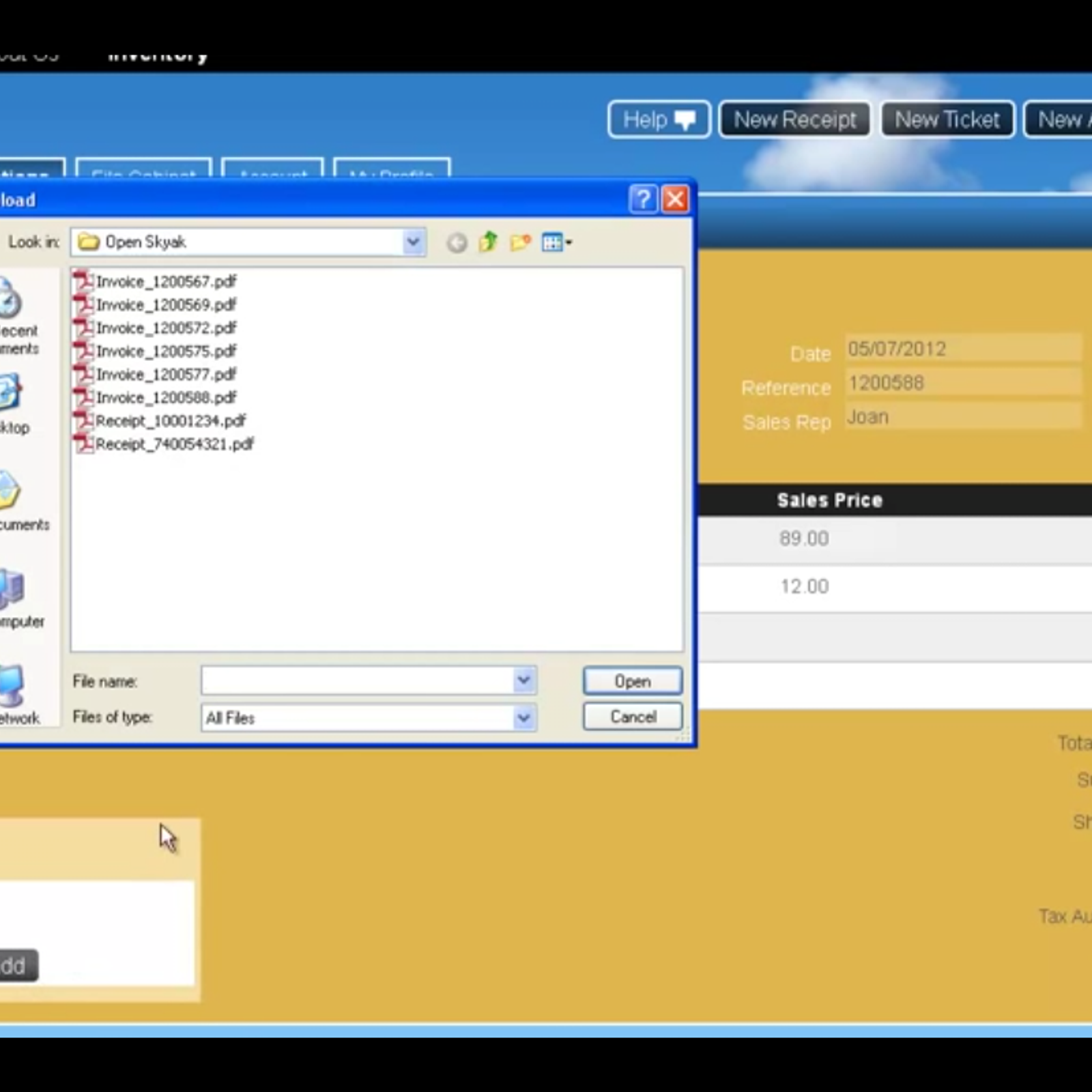Click PDF icon beside Receipt_10001234.pdf
This screenshot has width=1092, height=1092.
pyautogui.click(x=83, y=420)
